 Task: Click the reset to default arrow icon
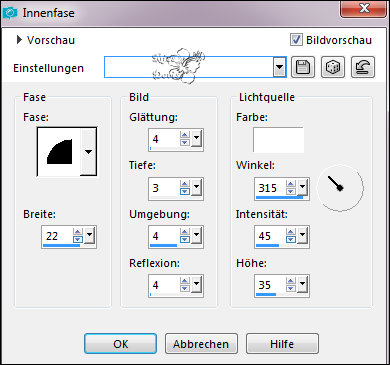[363, 67]
